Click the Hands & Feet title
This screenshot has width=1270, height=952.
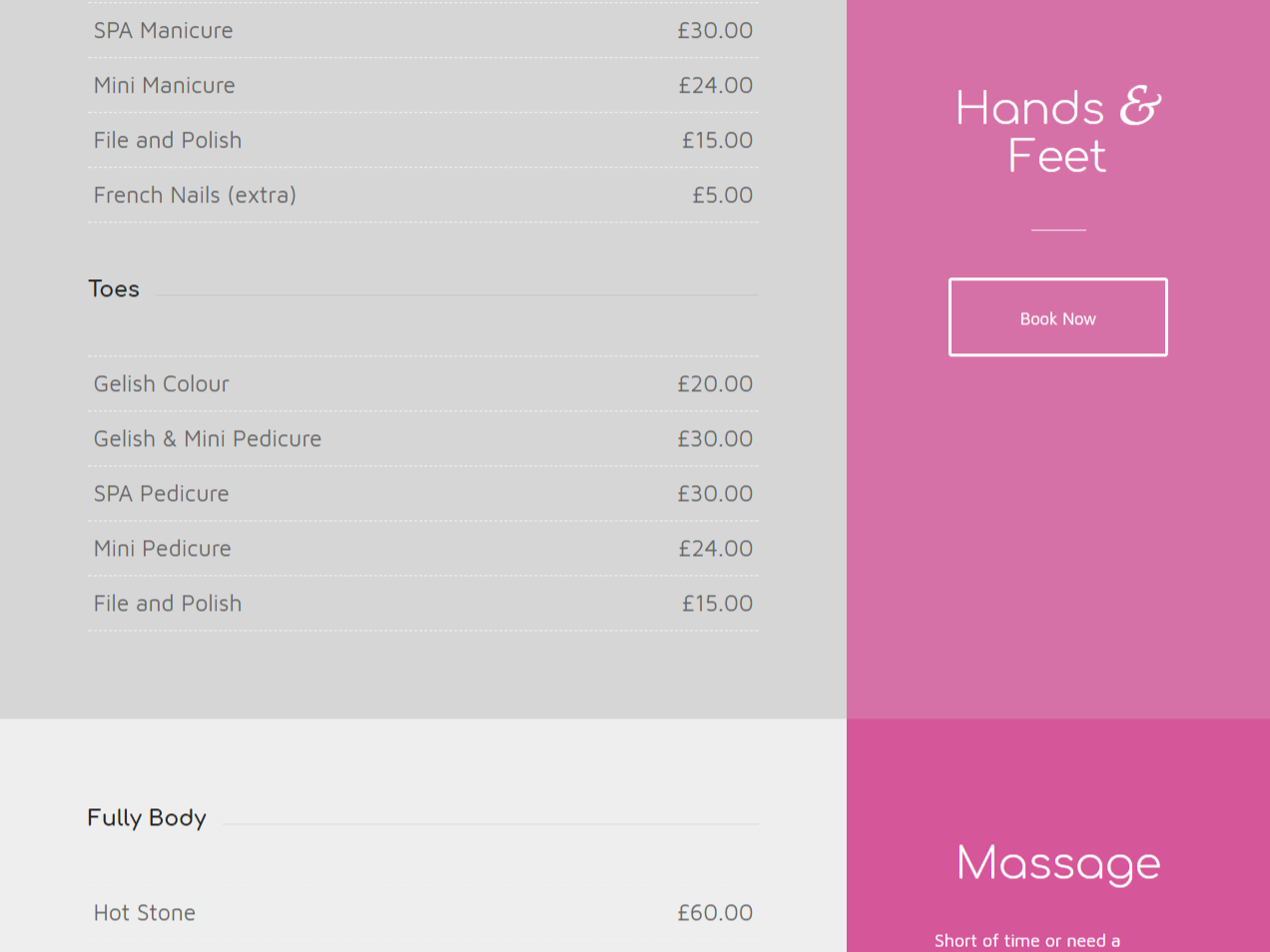1058,131
